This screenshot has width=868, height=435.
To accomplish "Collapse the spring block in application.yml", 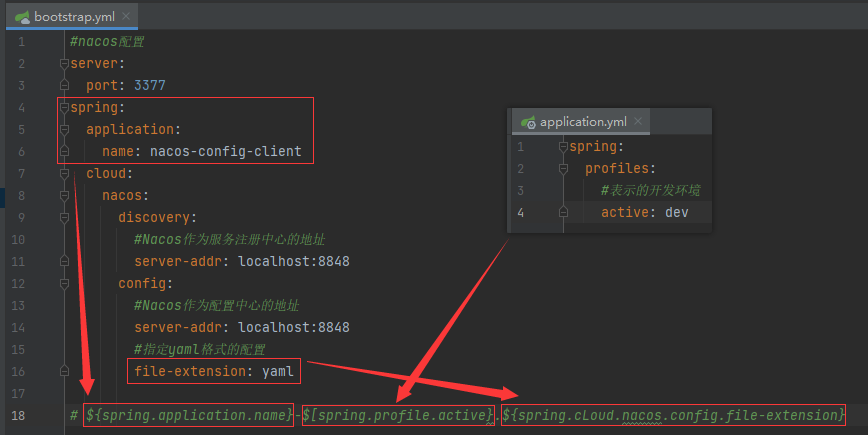I will (564, 147).
